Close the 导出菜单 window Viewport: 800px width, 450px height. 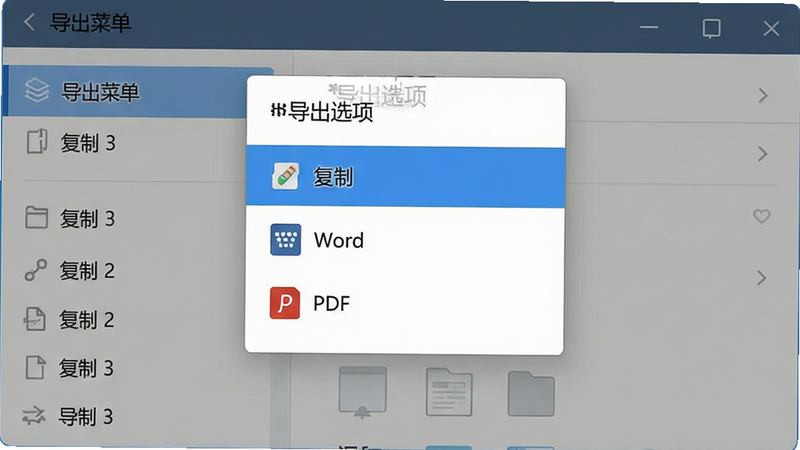pos(771,28)
